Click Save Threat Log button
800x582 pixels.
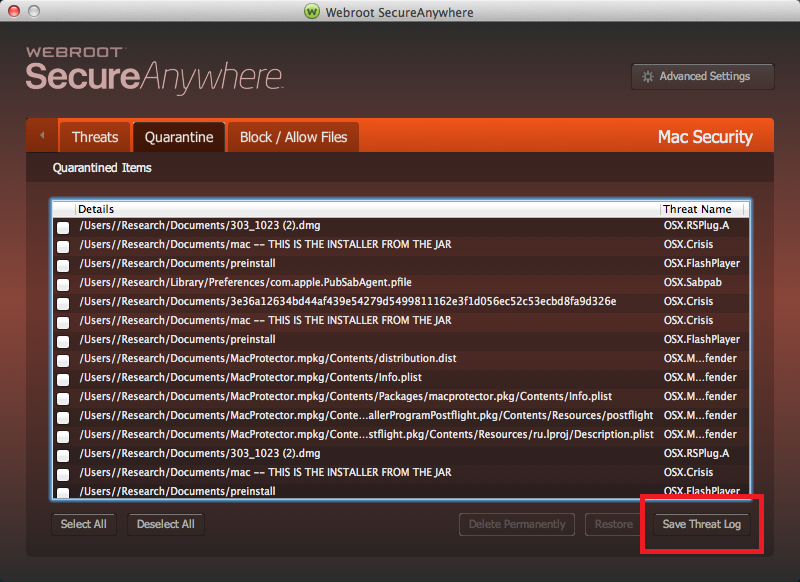point(701,524)
